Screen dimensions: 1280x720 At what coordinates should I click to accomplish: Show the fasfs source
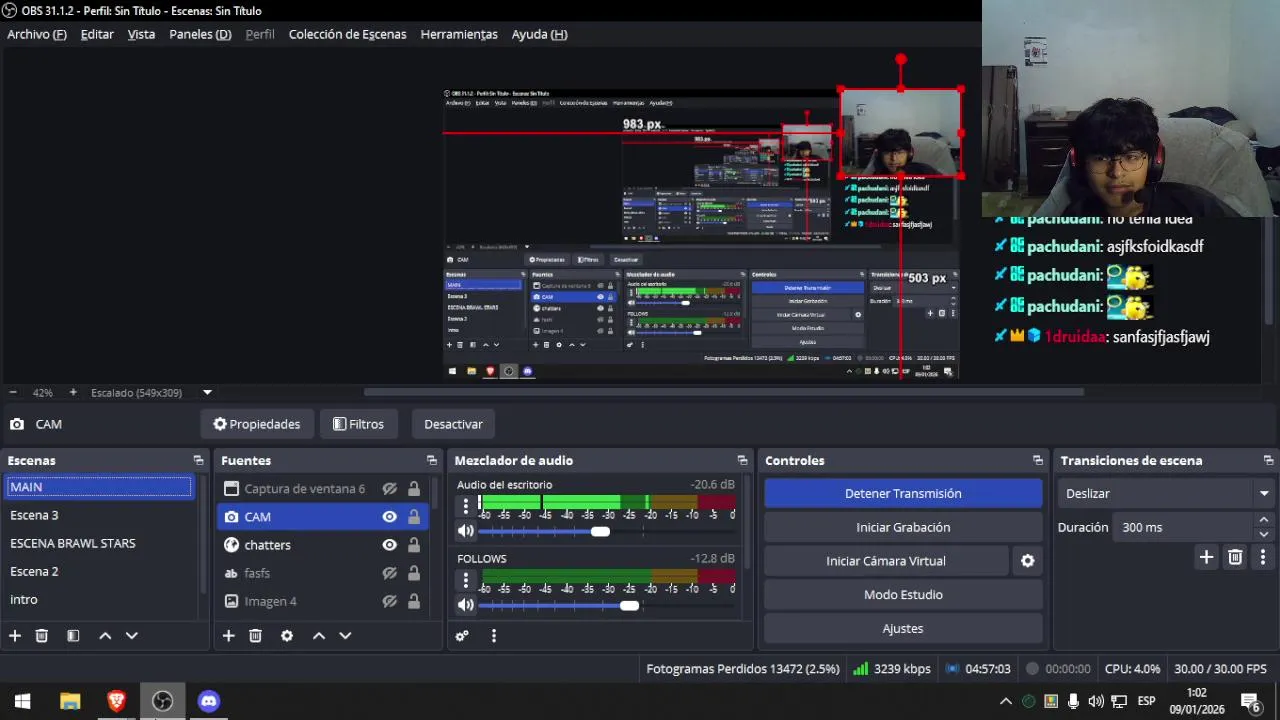pyautogui.click(x=389, y=573)
